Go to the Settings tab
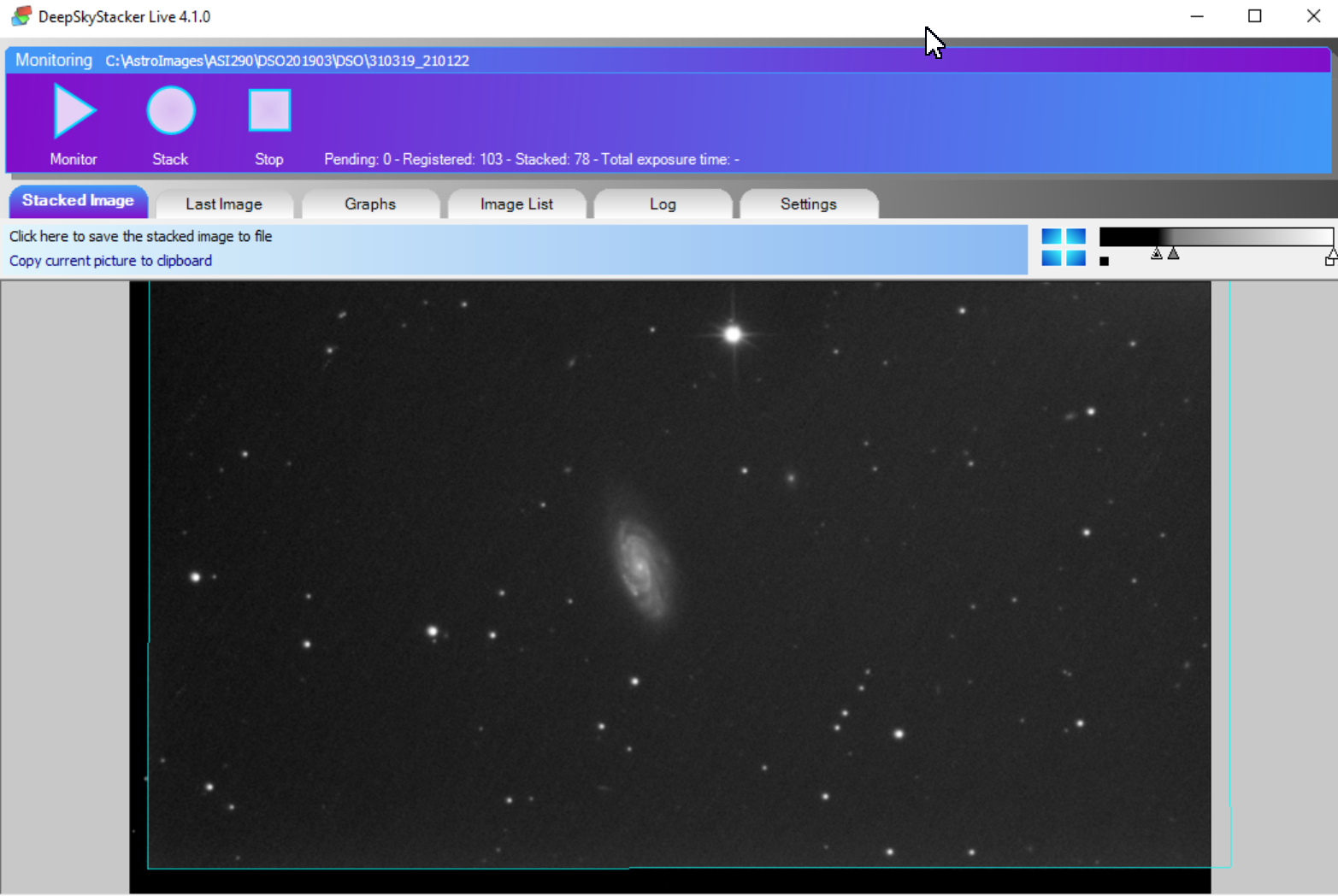Image resolution: width=1338 pixels, height=896 pixels. 808,204
